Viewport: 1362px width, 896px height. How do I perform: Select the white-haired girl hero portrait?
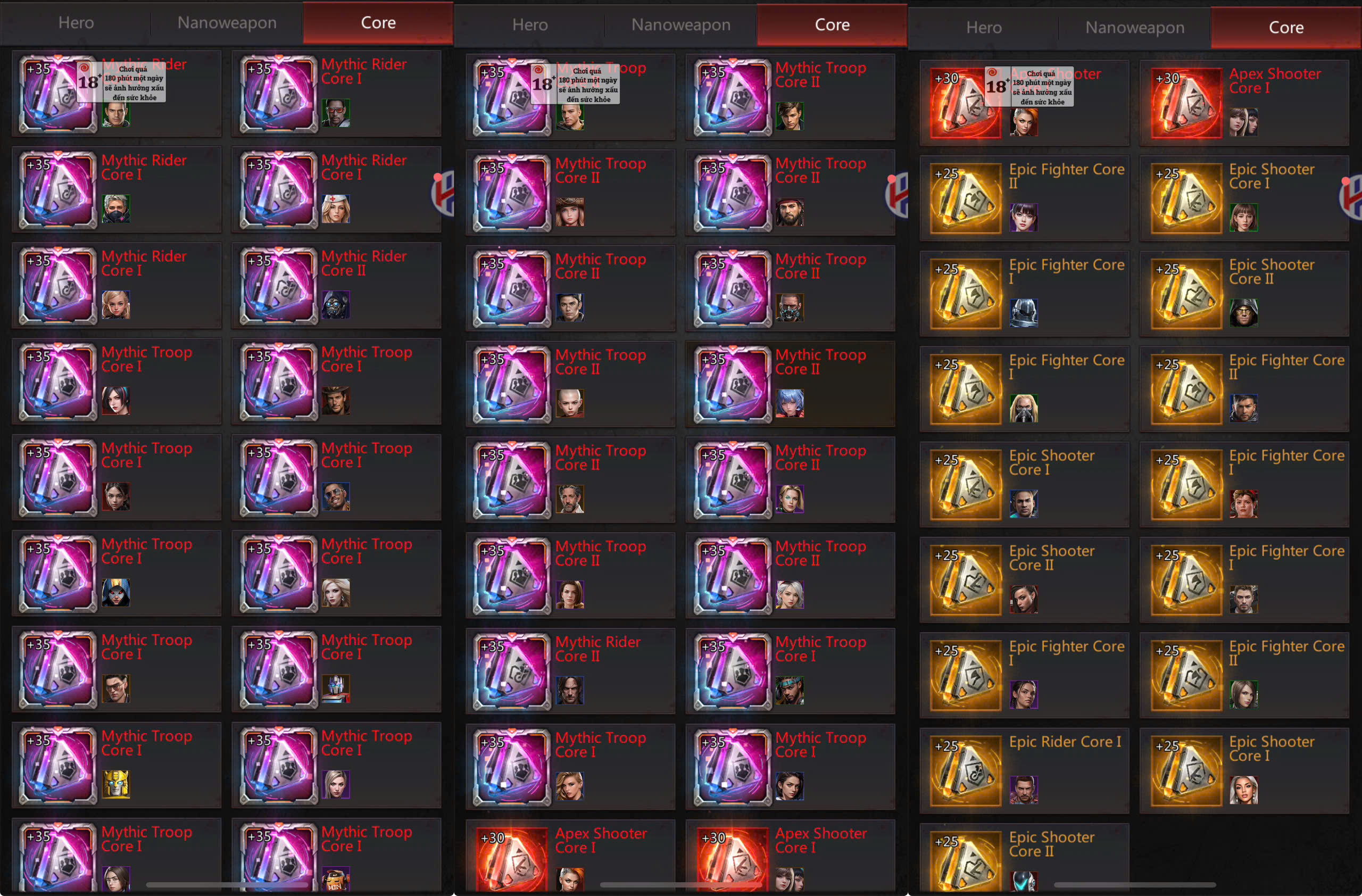click(790, 594)
